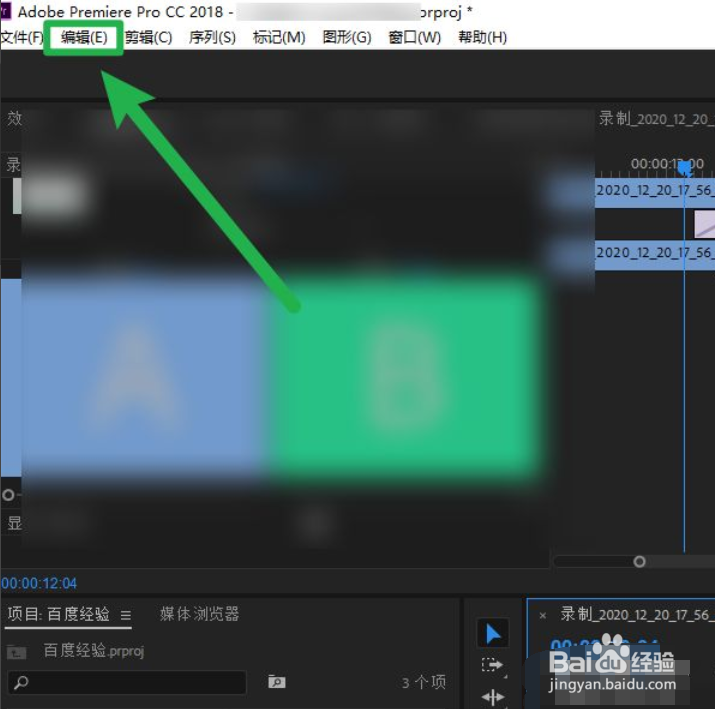Switch to the 项目: 百度经验 tab
Viewport: 715px width, 709px height.
click(58, 614)
